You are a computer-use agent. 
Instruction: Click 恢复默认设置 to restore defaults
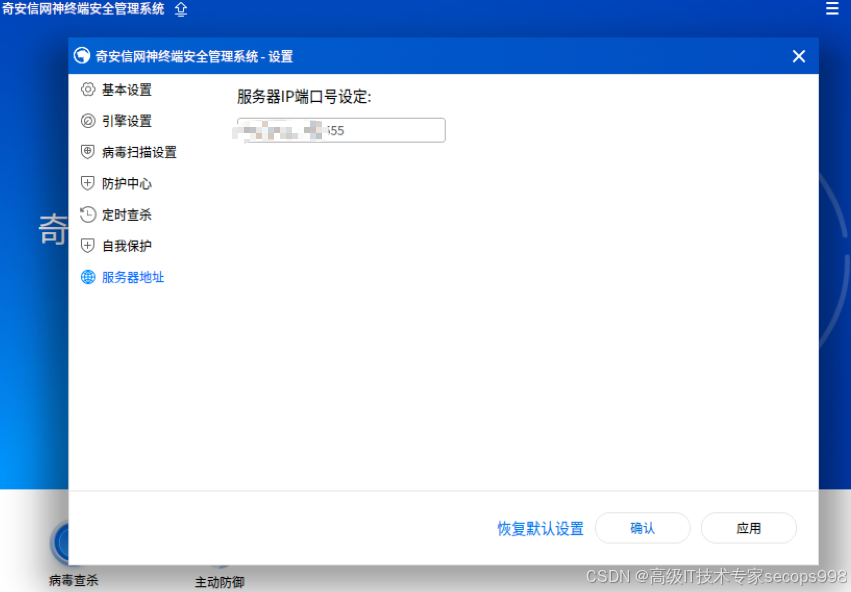pyautogui.click(x=540, y=529)
